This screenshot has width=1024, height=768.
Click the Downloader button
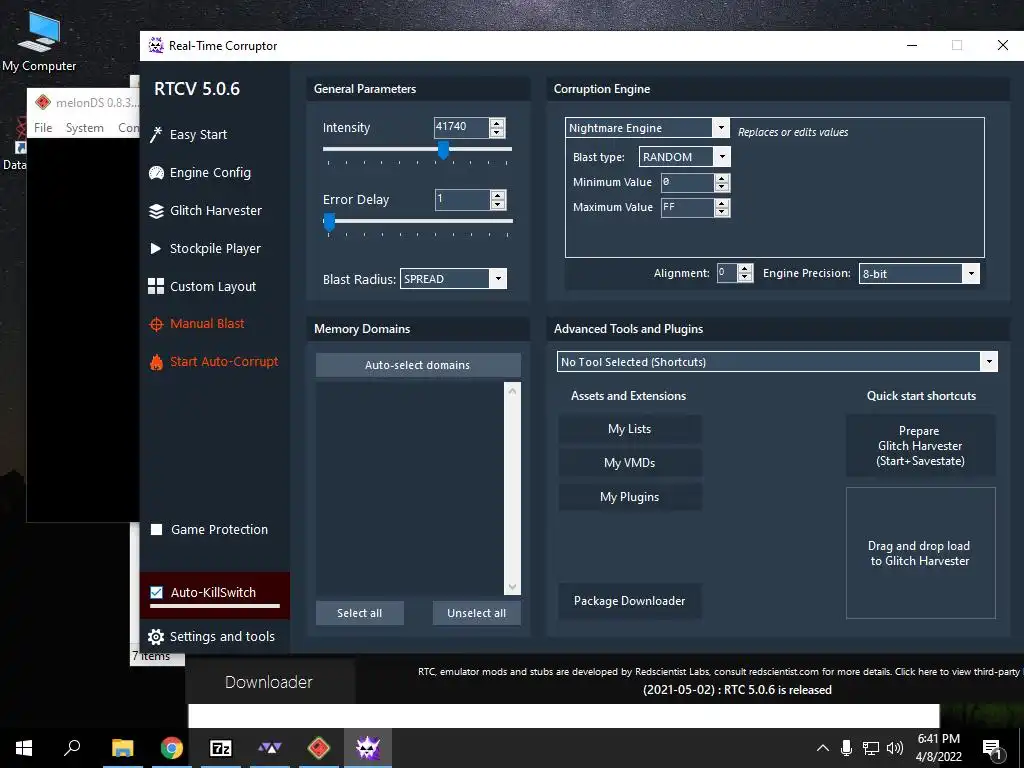pyautogui.click(x=269, y=682)
